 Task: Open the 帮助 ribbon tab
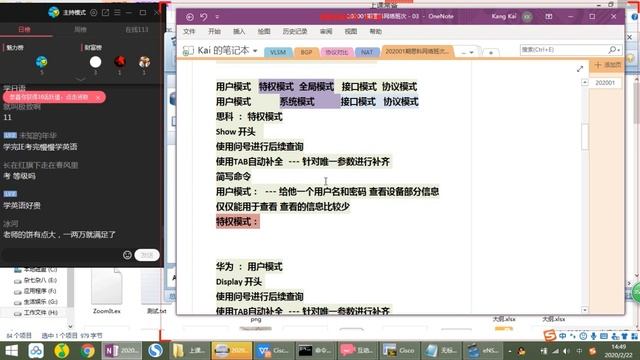(x=376, y=31)
